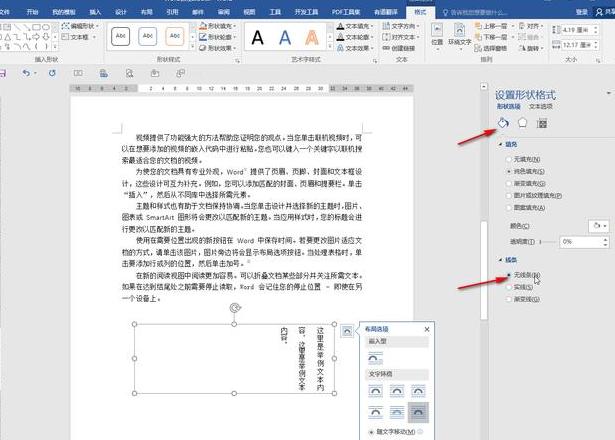615x440 pixels.
Task: Switch to the 插入 (Insert) tab
Action: click(95, 12)
